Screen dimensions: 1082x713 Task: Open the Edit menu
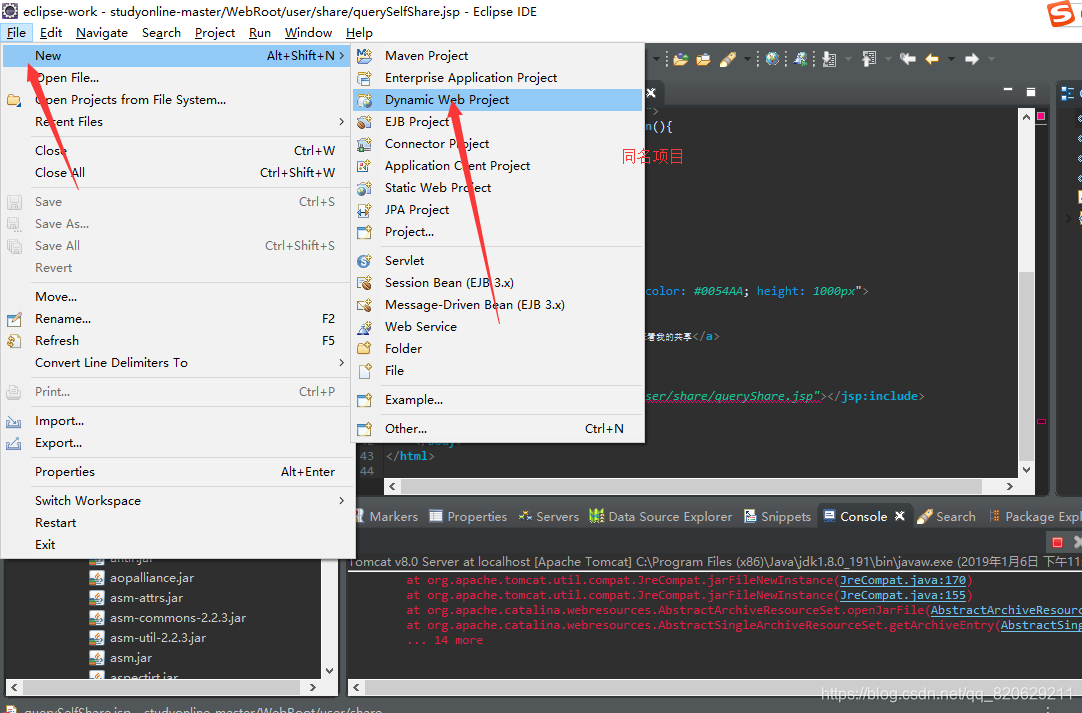50,32
